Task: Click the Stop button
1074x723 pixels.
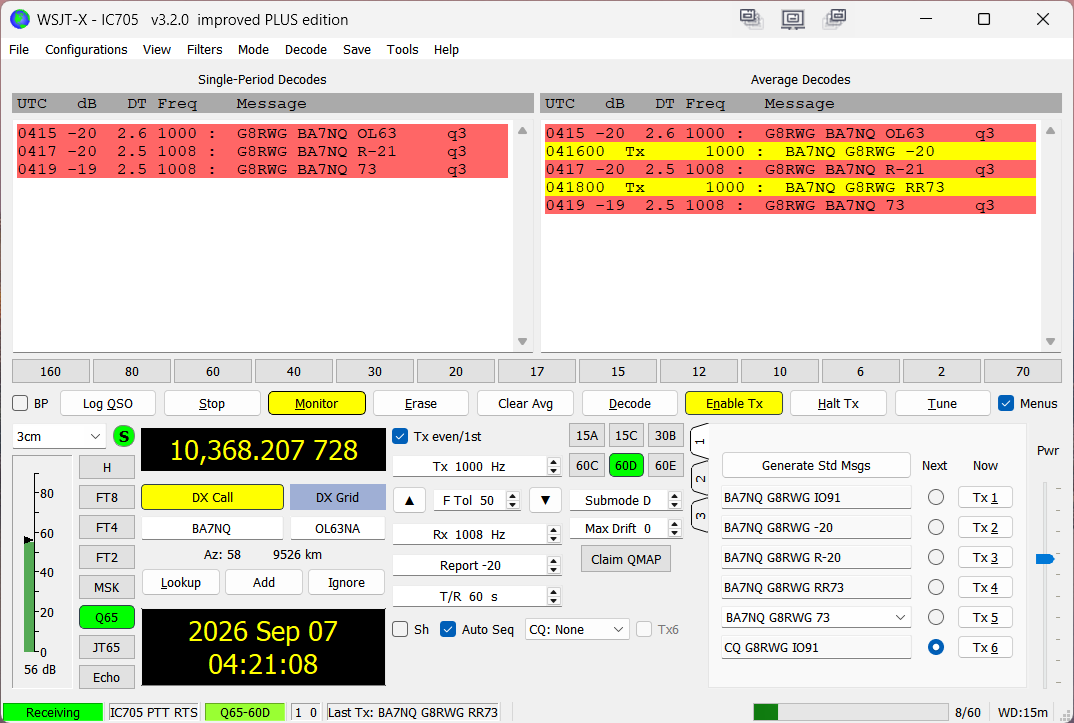Action: [212, 403]
